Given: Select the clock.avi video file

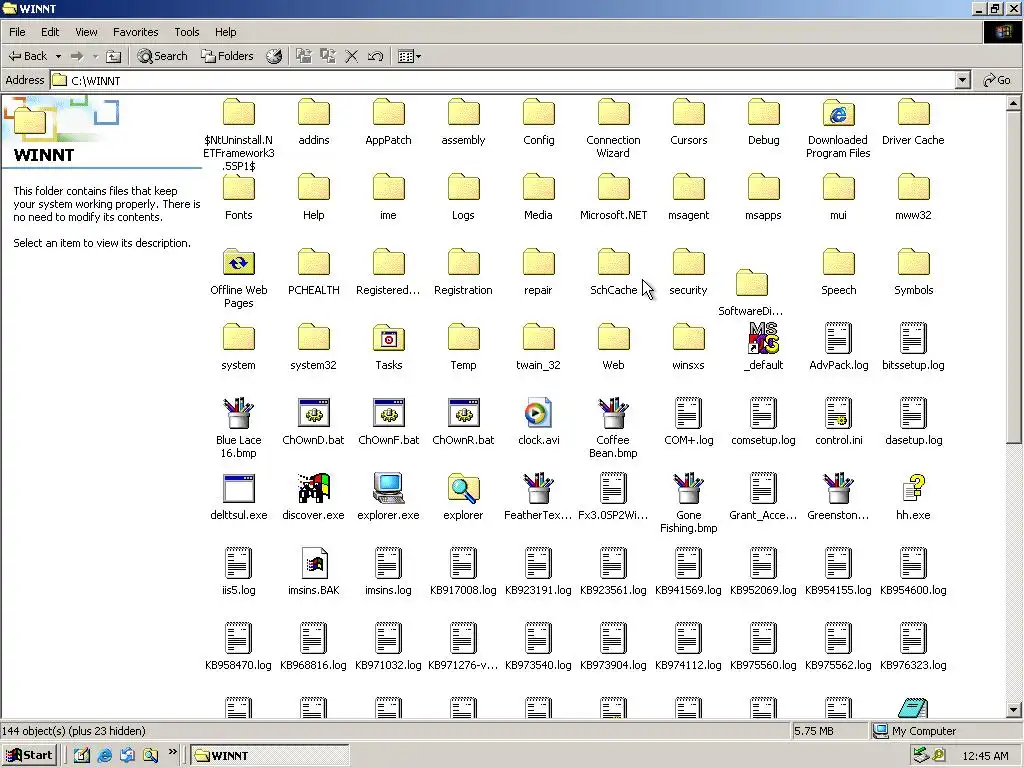Looking at the screenshot, I should pyautogui.click(x=538, y=422).
